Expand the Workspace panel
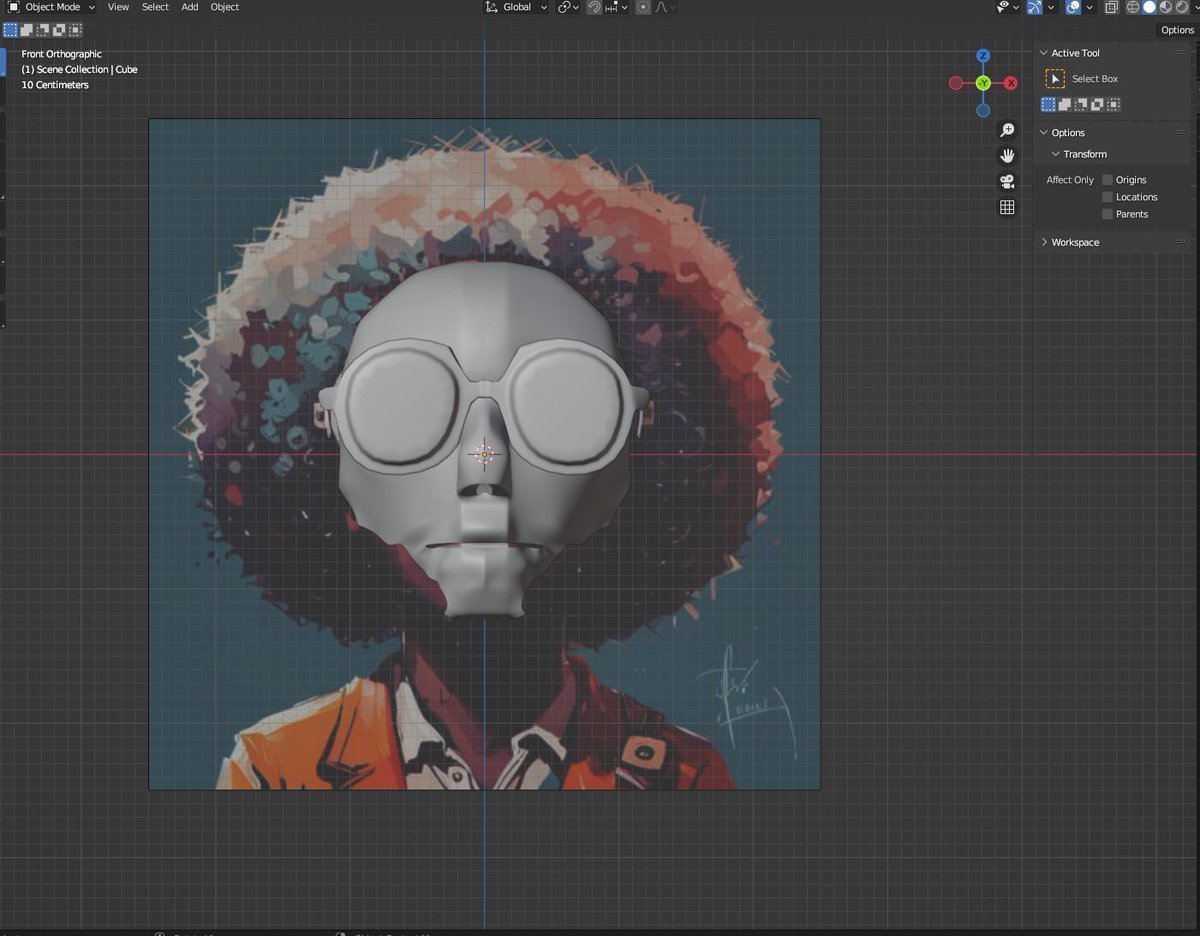 tap(1044, 242)
